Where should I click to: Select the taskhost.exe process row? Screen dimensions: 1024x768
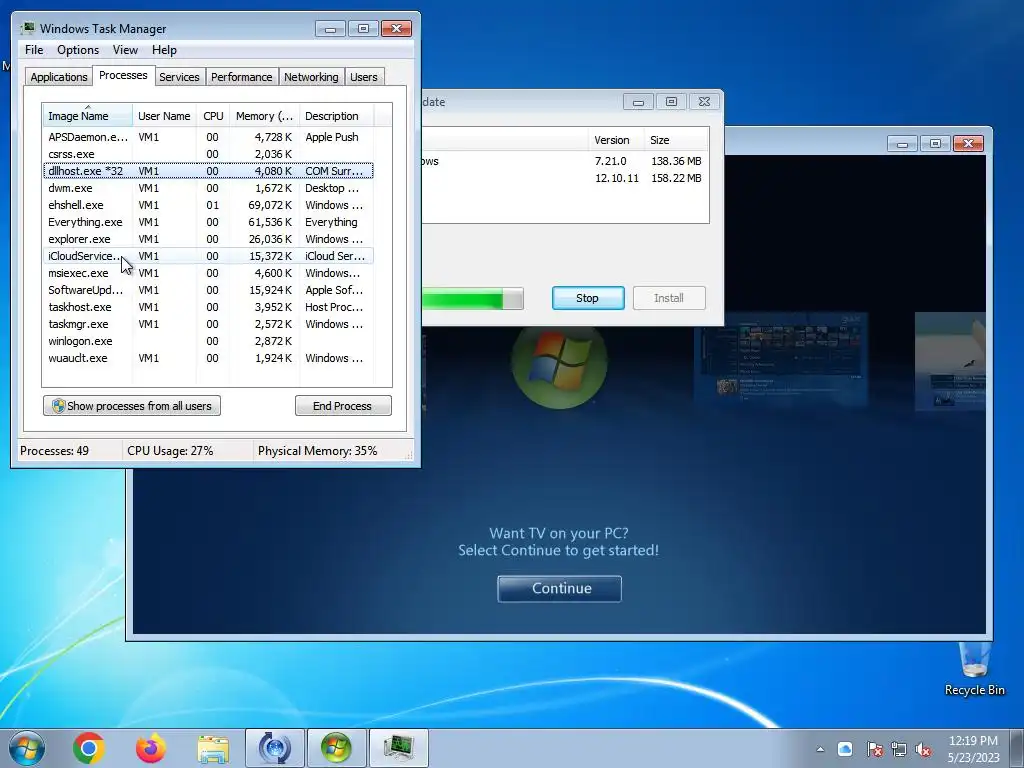(x=208, y=307)
